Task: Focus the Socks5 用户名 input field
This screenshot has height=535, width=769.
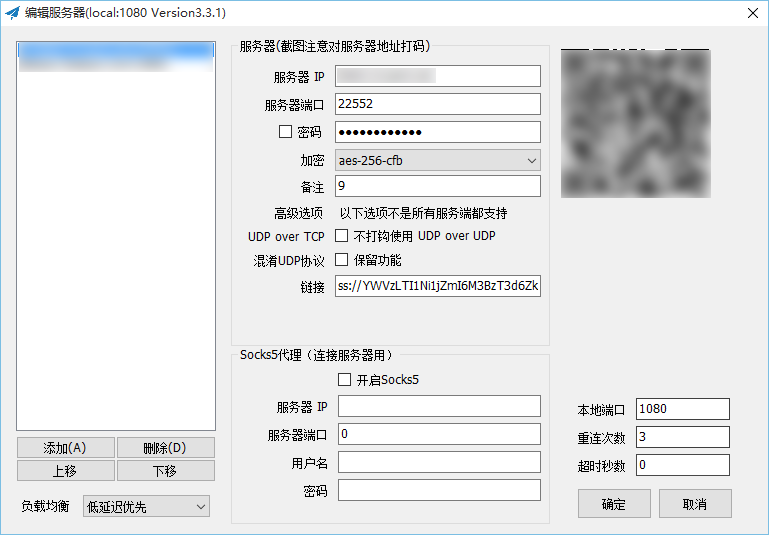Action: tap(439, 462)
